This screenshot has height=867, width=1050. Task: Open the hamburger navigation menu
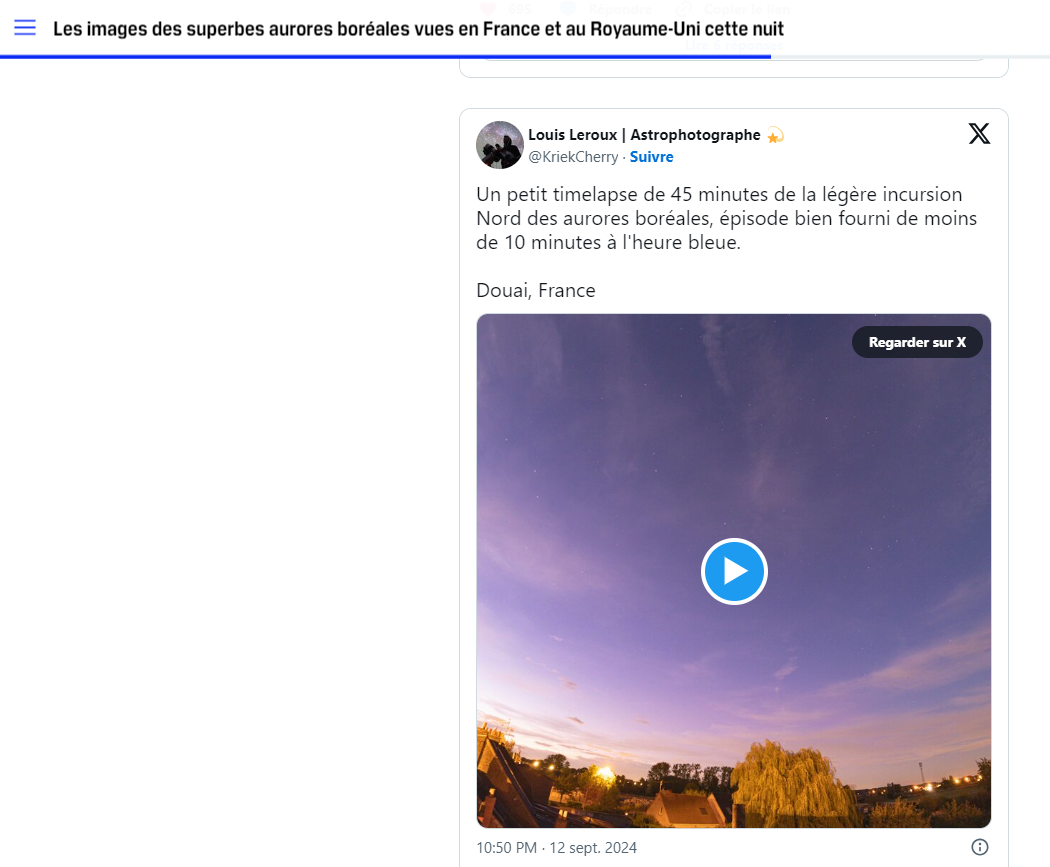25,27
